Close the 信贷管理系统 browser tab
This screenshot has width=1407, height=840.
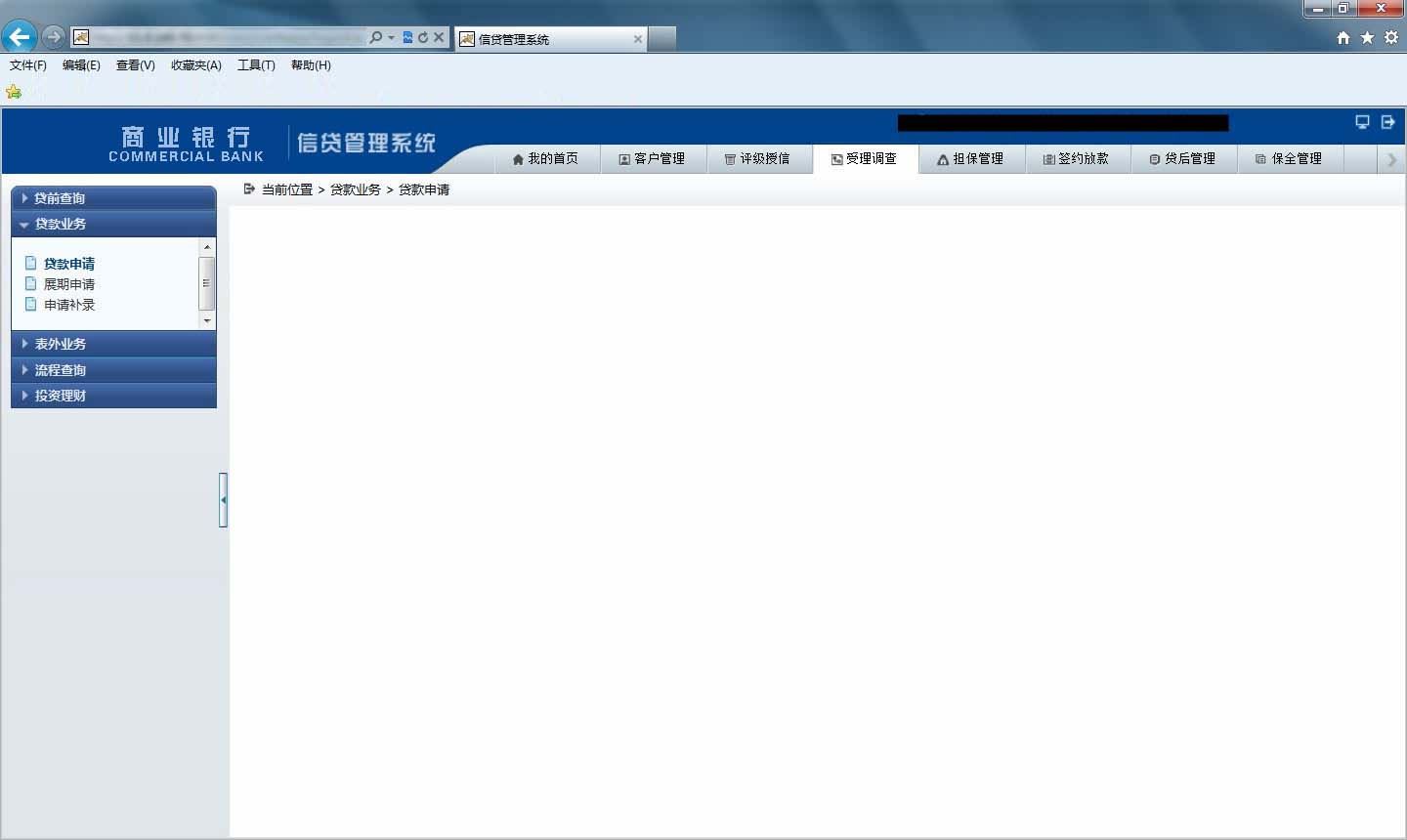click(x=638, y=39)
